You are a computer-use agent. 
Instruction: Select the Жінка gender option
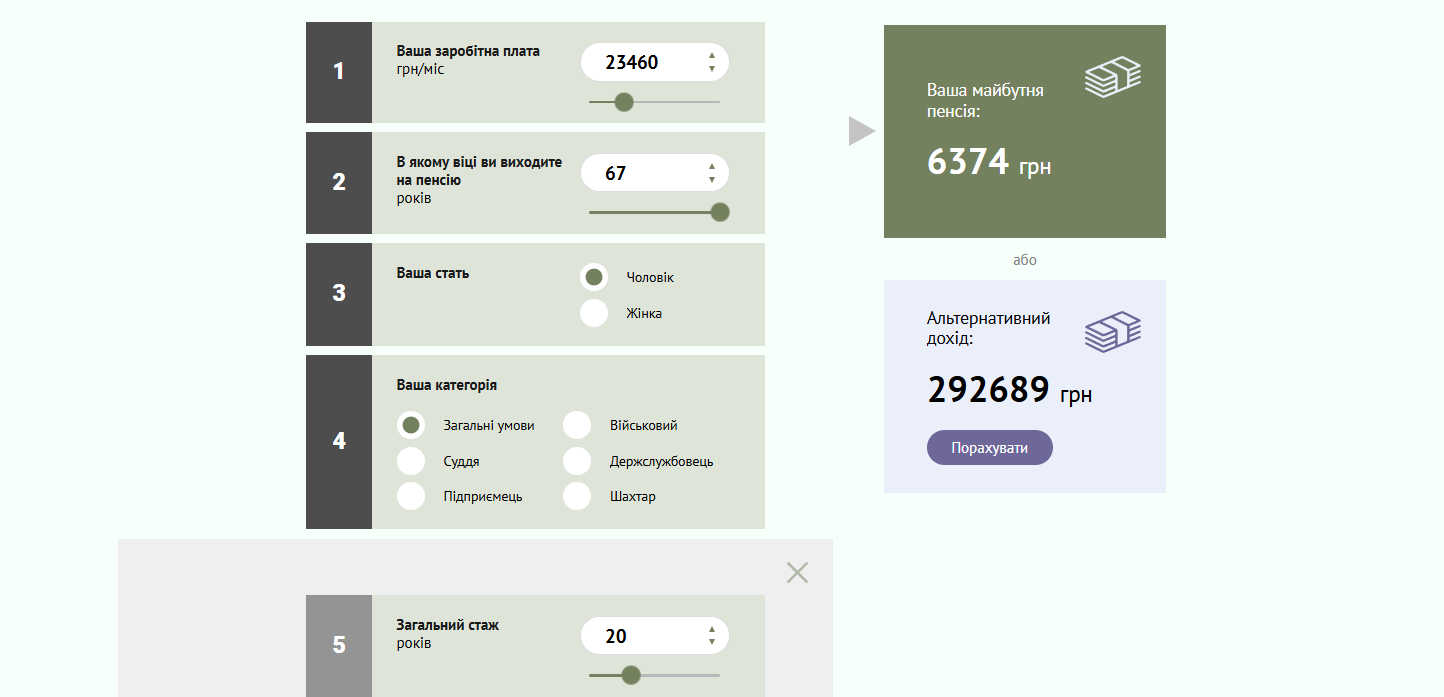[594, 313]
